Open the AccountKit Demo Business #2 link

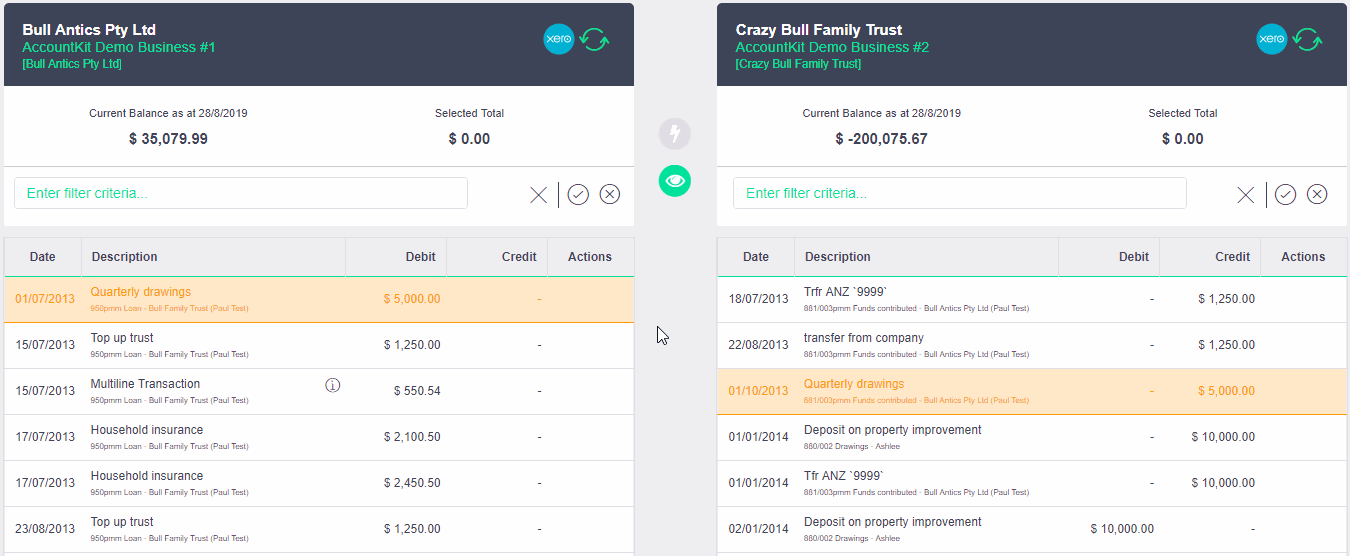[832, 47]
